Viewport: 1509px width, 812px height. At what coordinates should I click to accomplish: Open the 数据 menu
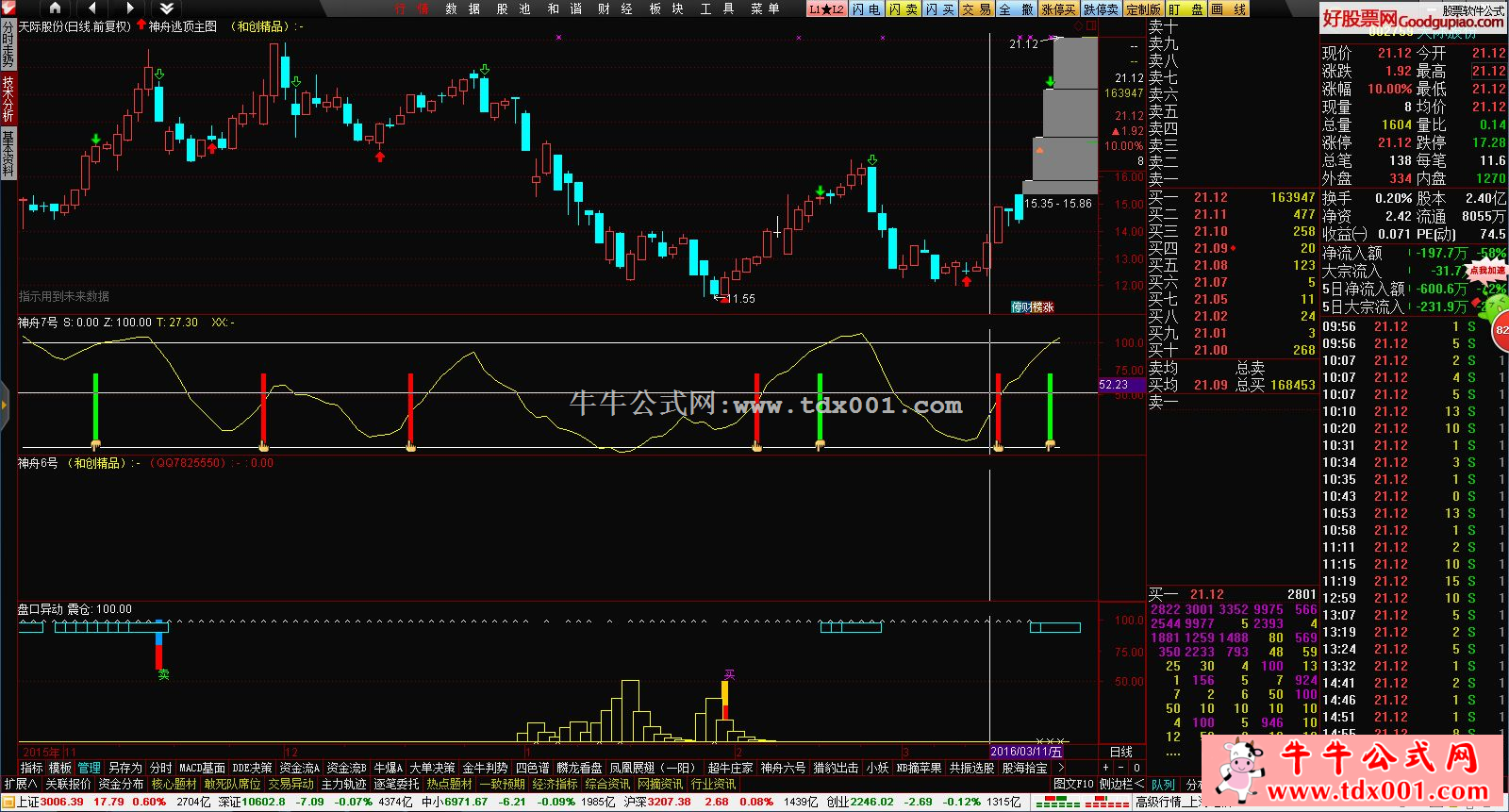[462, 8]
